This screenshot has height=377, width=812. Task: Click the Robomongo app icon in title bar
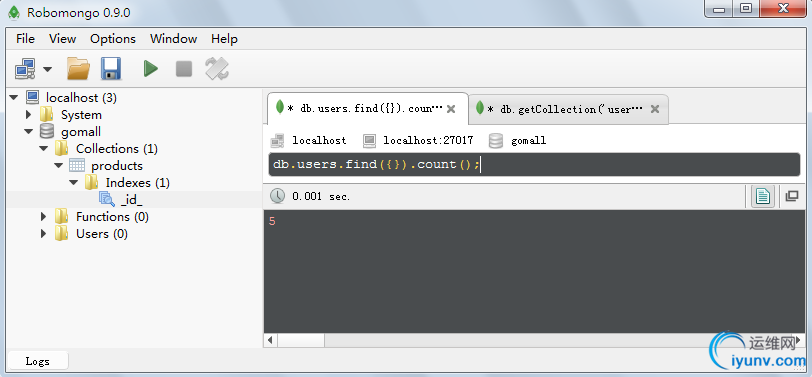pos(14,12)
